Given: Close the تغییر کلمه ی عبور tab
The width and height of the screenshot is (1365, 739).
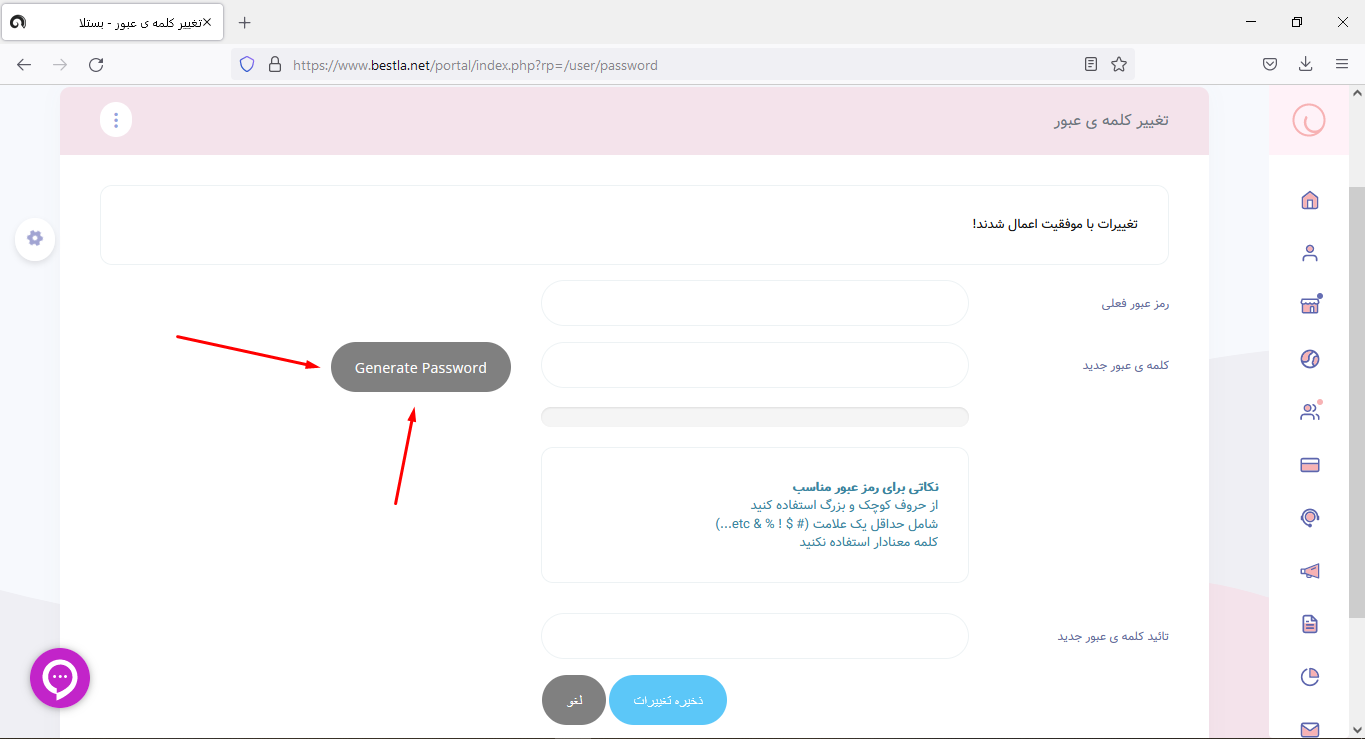Looking at the screenshot, I should (207, 22).
